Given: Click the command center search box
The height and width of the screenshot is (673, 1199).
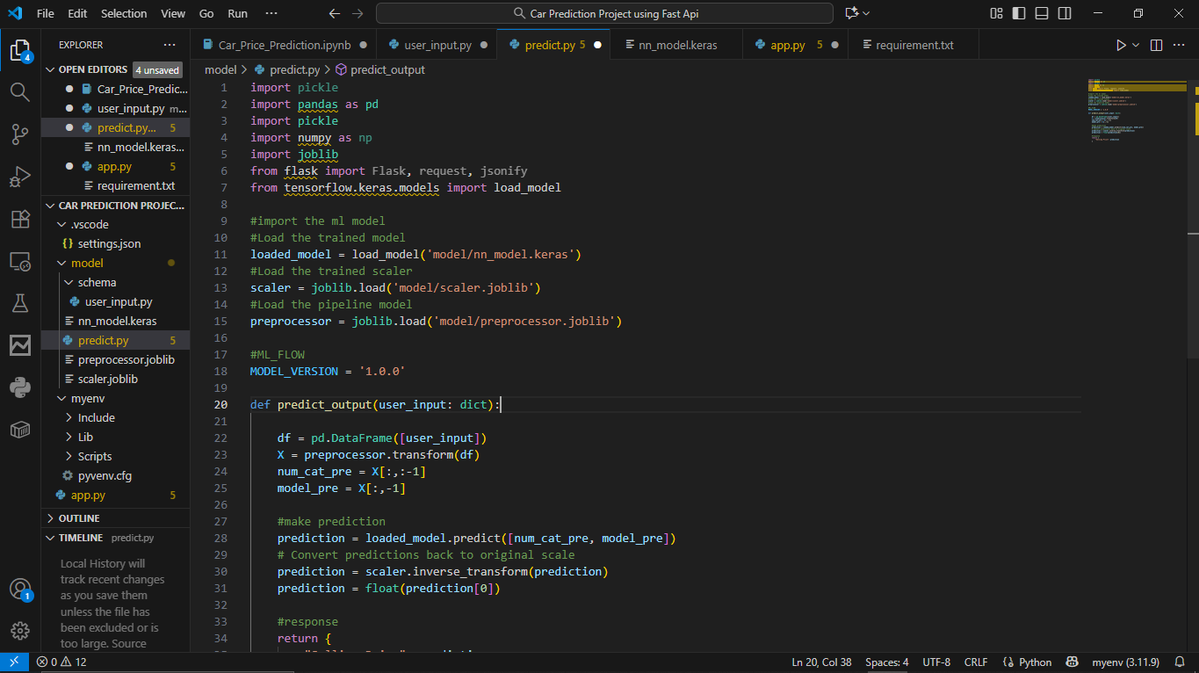Looking at the screenshot, I should (605, 14).
